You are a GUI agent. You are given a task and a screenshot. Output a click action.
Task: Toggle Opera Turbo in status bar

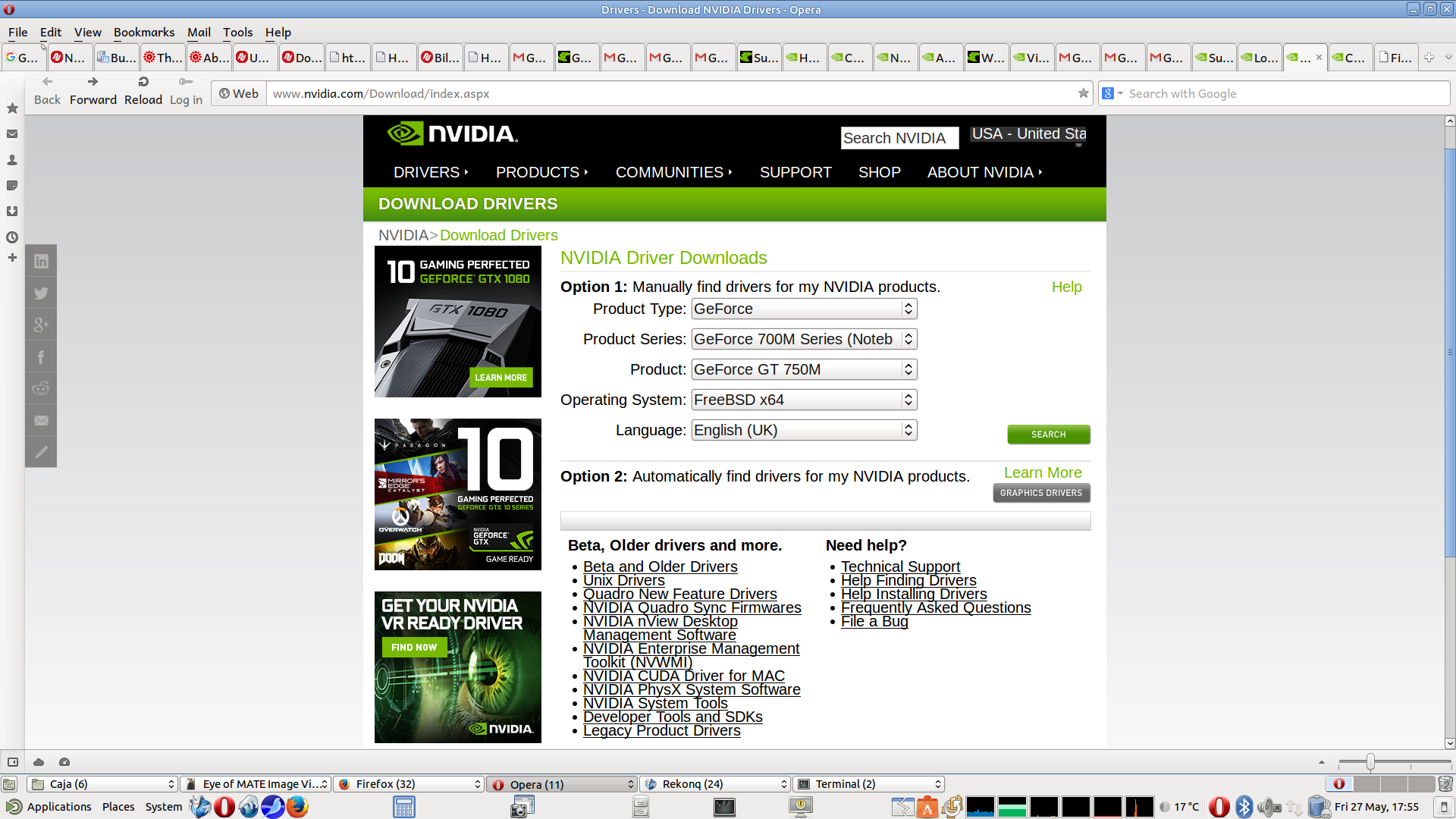[x=64, y=762]
